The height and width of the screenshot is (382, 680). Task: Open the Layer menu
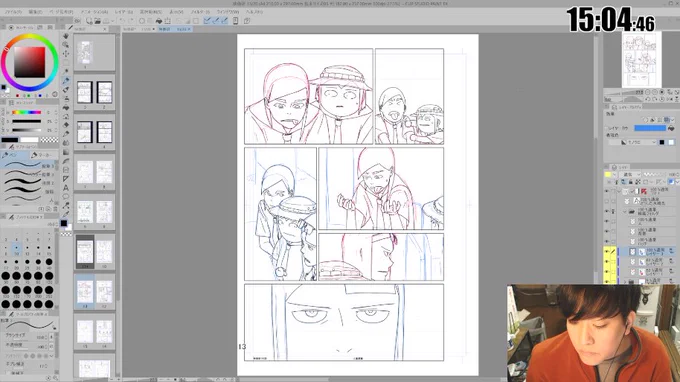pyautogui.click(x=124, y=12)
